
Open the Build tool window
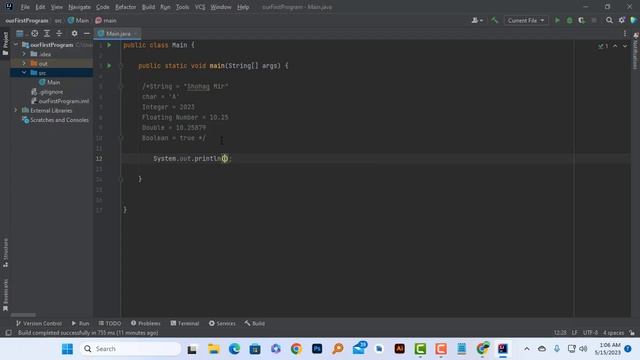tap(255, 323)
